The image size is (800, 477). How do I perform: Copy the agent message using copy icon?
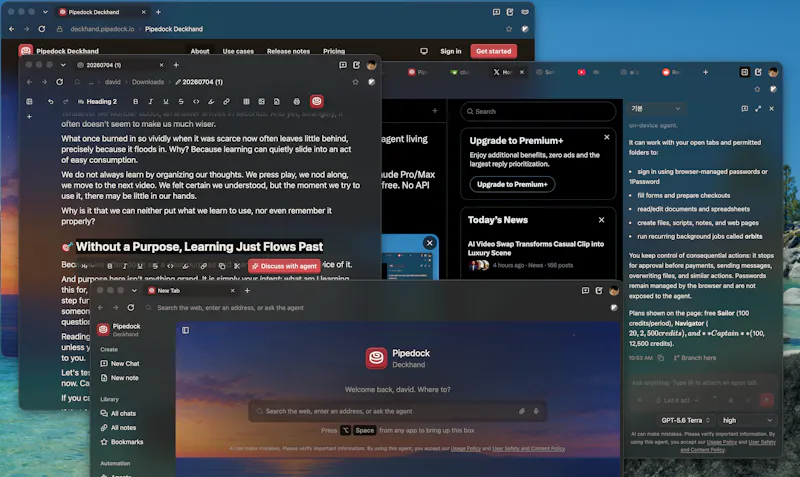(660, 358)
